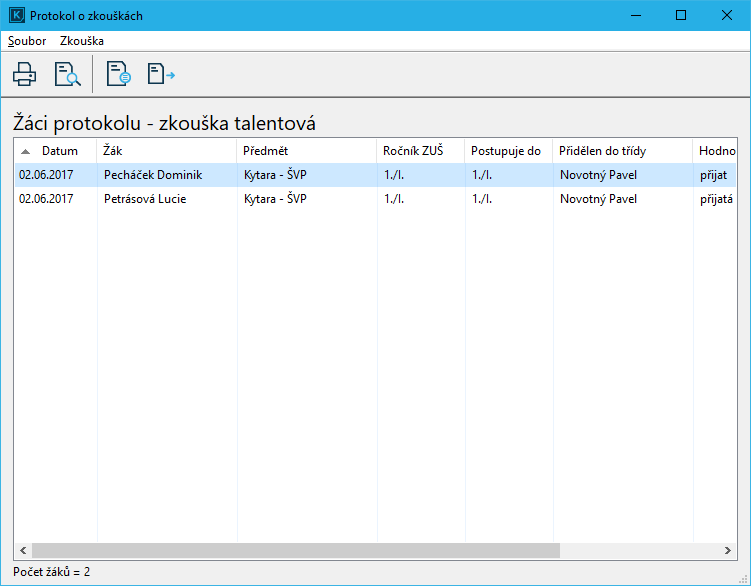This screenshot has width=751, height=586.
Task: Open the Zkouška menu
Action: click(x=82, y=41)
